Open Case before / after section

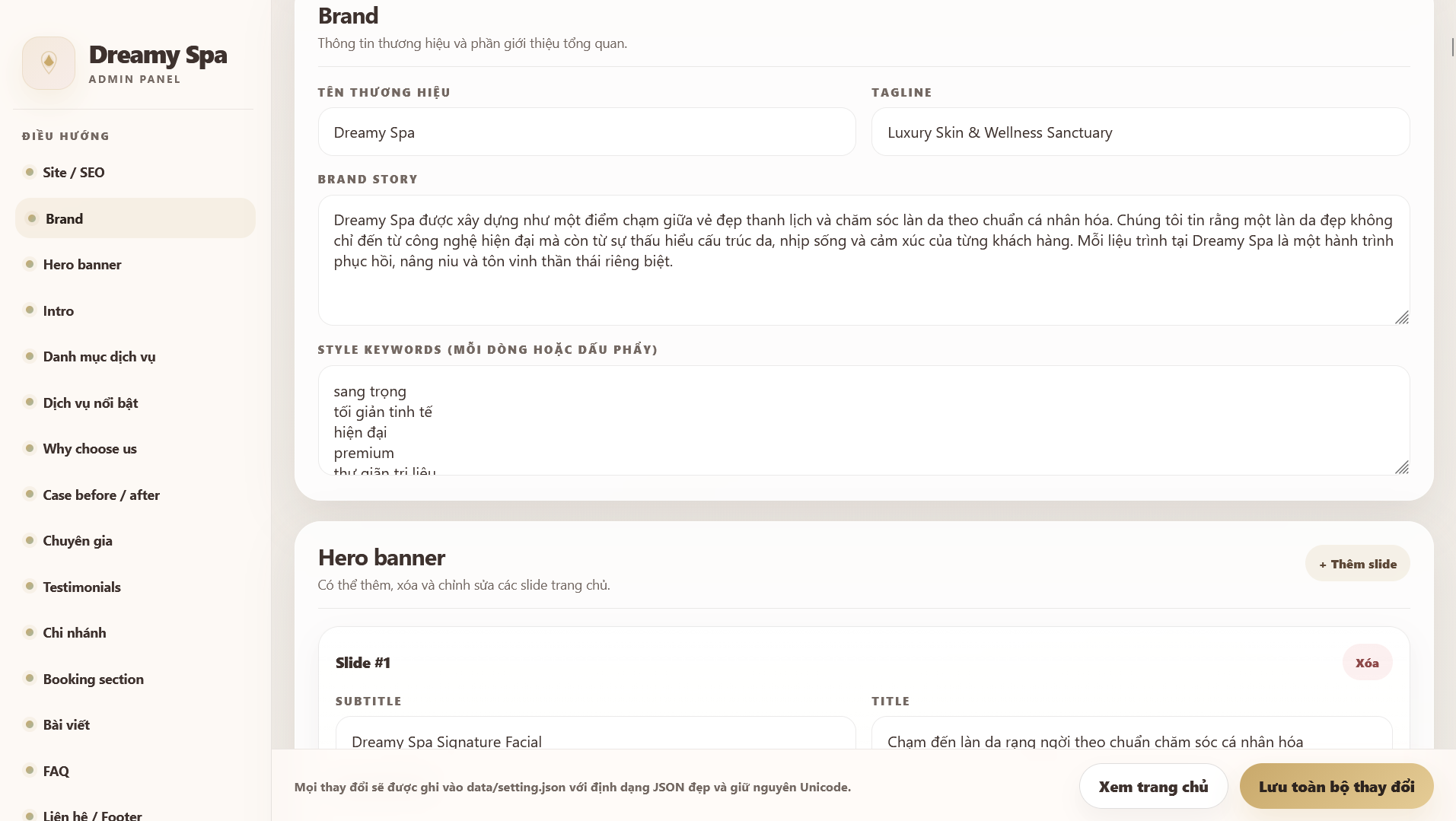tap(101, 495)
